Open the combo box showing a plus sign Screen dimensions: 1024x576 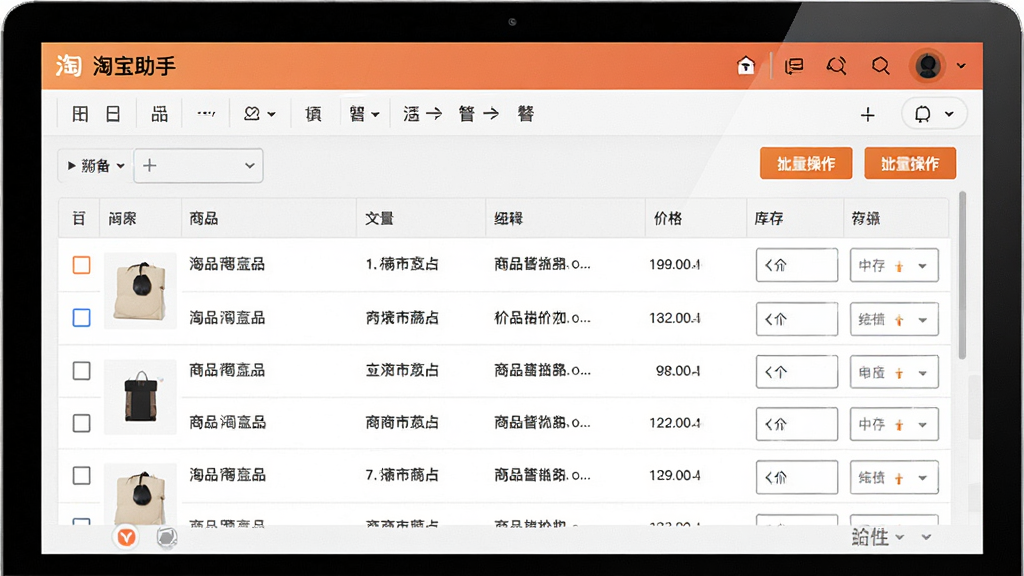pos(199,166)
